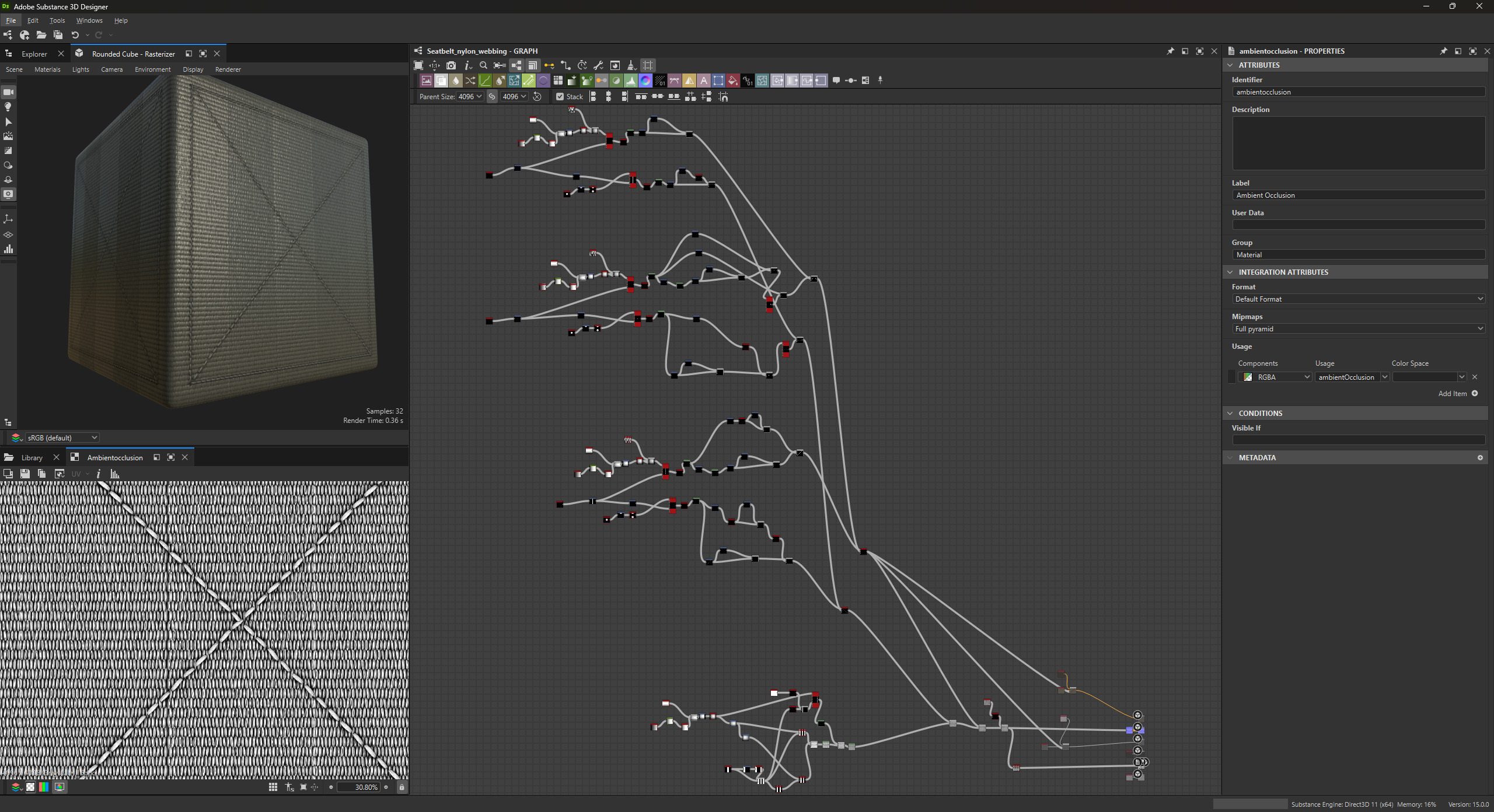Switch to the Explorer tab
This screenshot has height=812, width=1494.
[34, 54]
